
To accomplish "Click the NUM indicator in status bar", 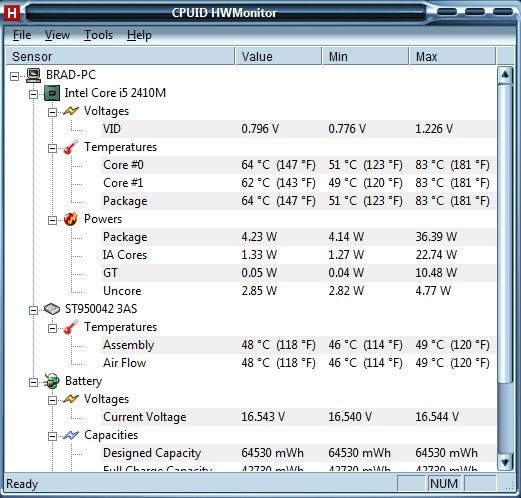I will tap(444, 483).
